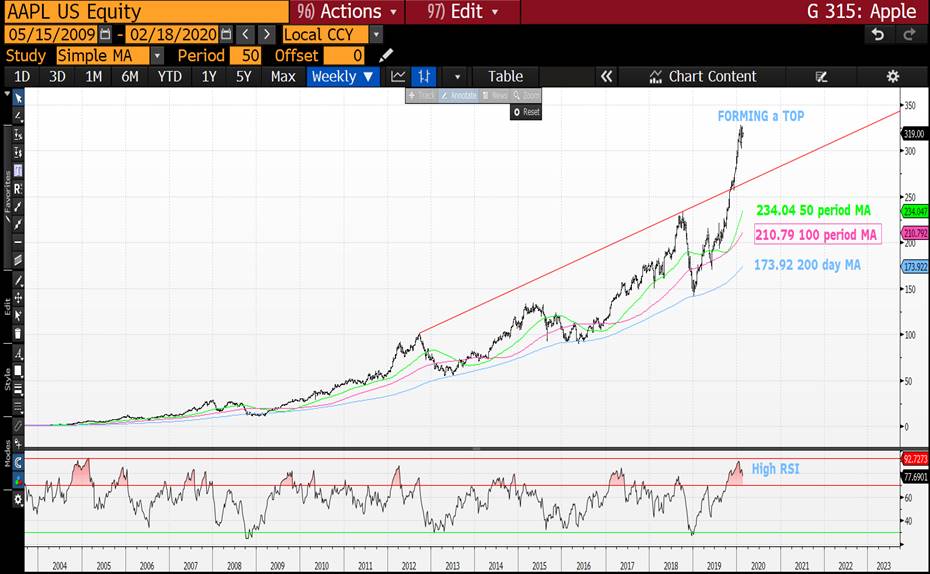Click the undo arrow icon

(878, 34)
